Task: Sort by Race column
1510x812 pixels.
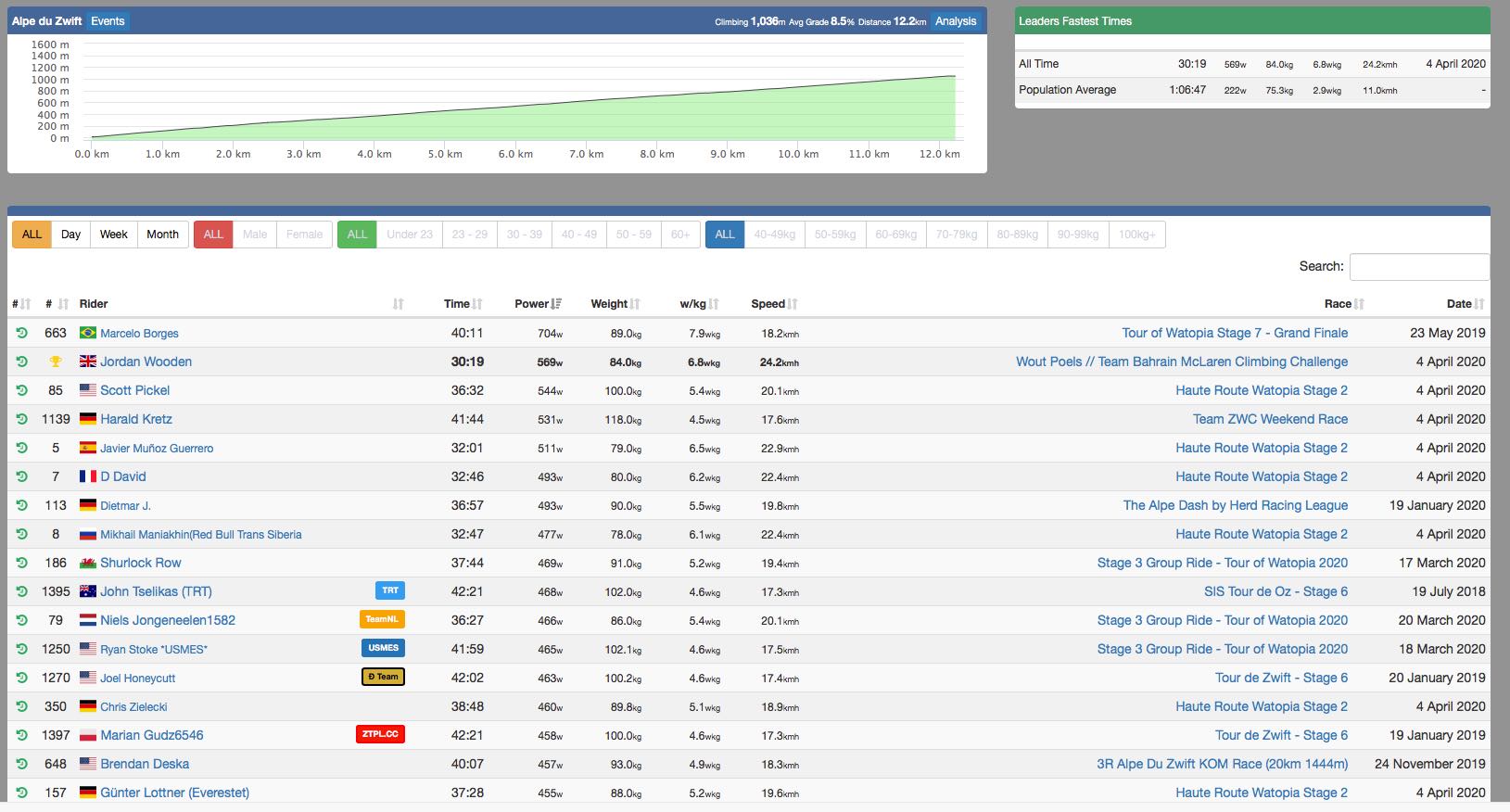Action: click(1344, 304)
